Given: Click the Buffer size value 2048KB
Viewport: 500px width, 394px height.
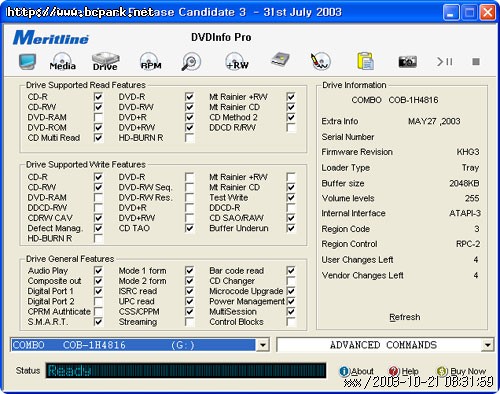Looking at the screenshot, I should click(464, 183).
